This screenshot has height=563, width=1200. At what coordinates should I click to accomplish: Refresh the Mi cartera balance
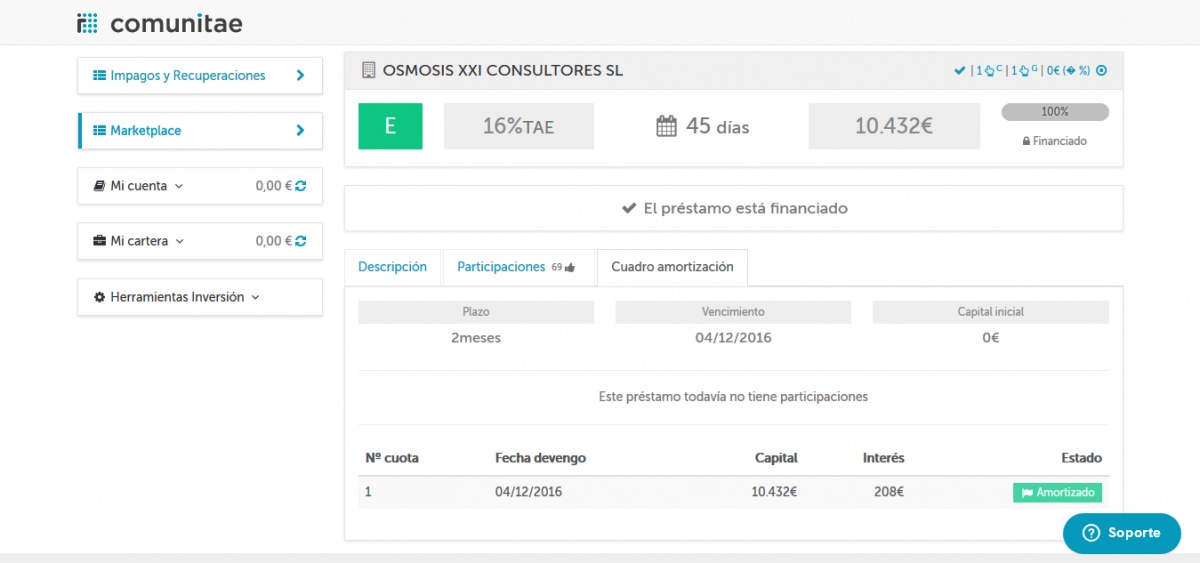(x=301, y=241)
